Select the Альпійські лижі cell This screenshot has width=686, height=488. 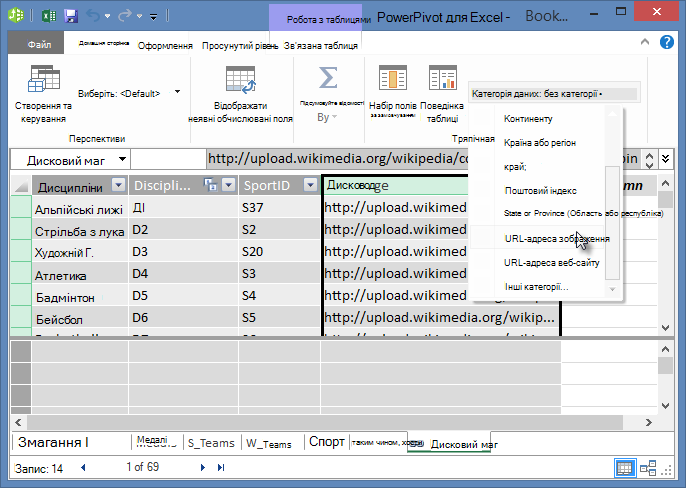80,208
